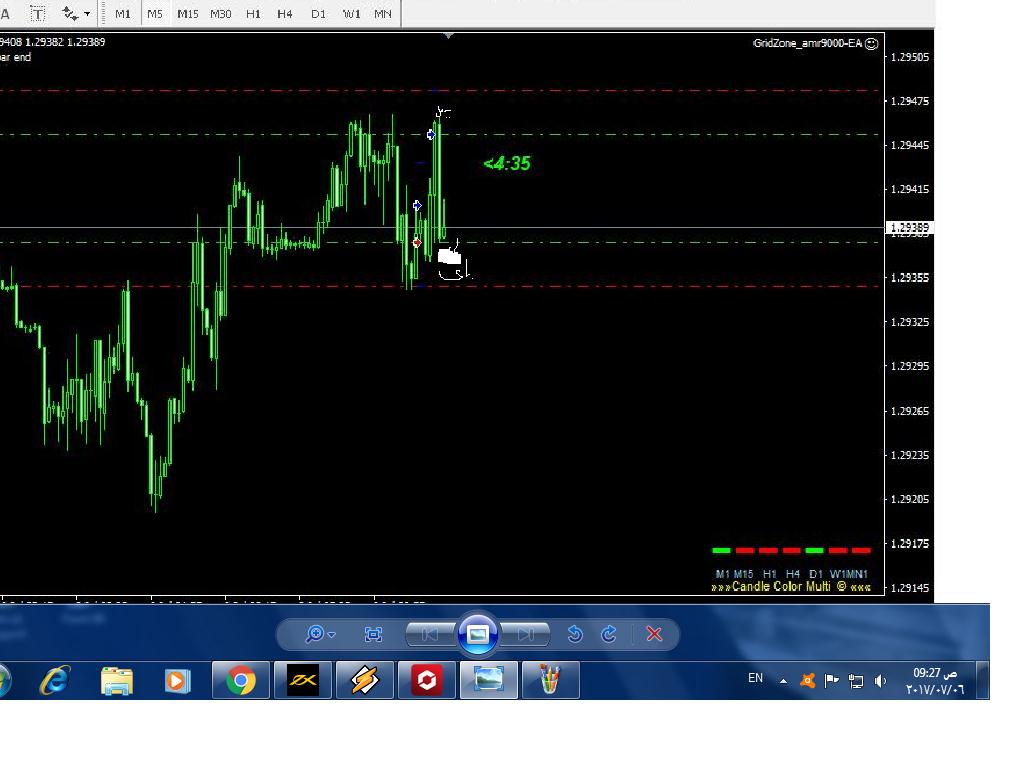The image size is (1024, 768).
Task: Open the black-and-gold trading app on taskbar
Action: (x=303, y=680)
